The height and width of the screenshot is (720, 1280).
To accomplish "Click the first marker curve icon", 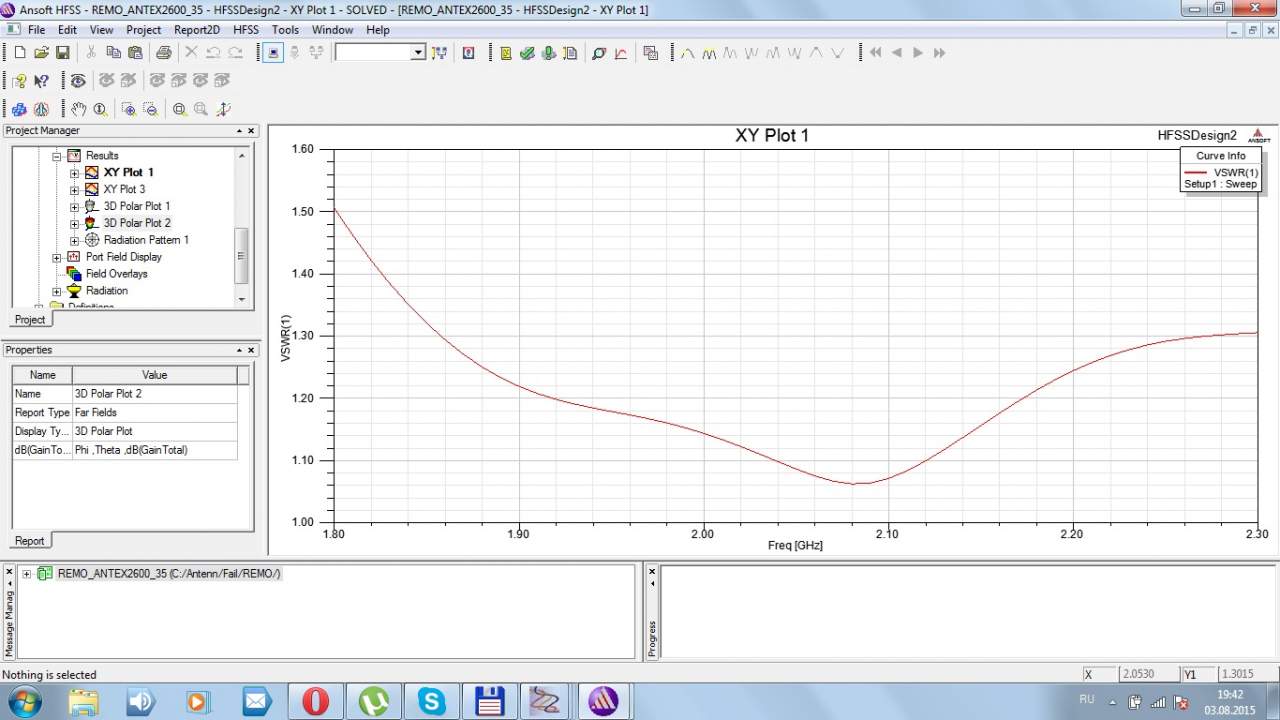I will [687, 53].
